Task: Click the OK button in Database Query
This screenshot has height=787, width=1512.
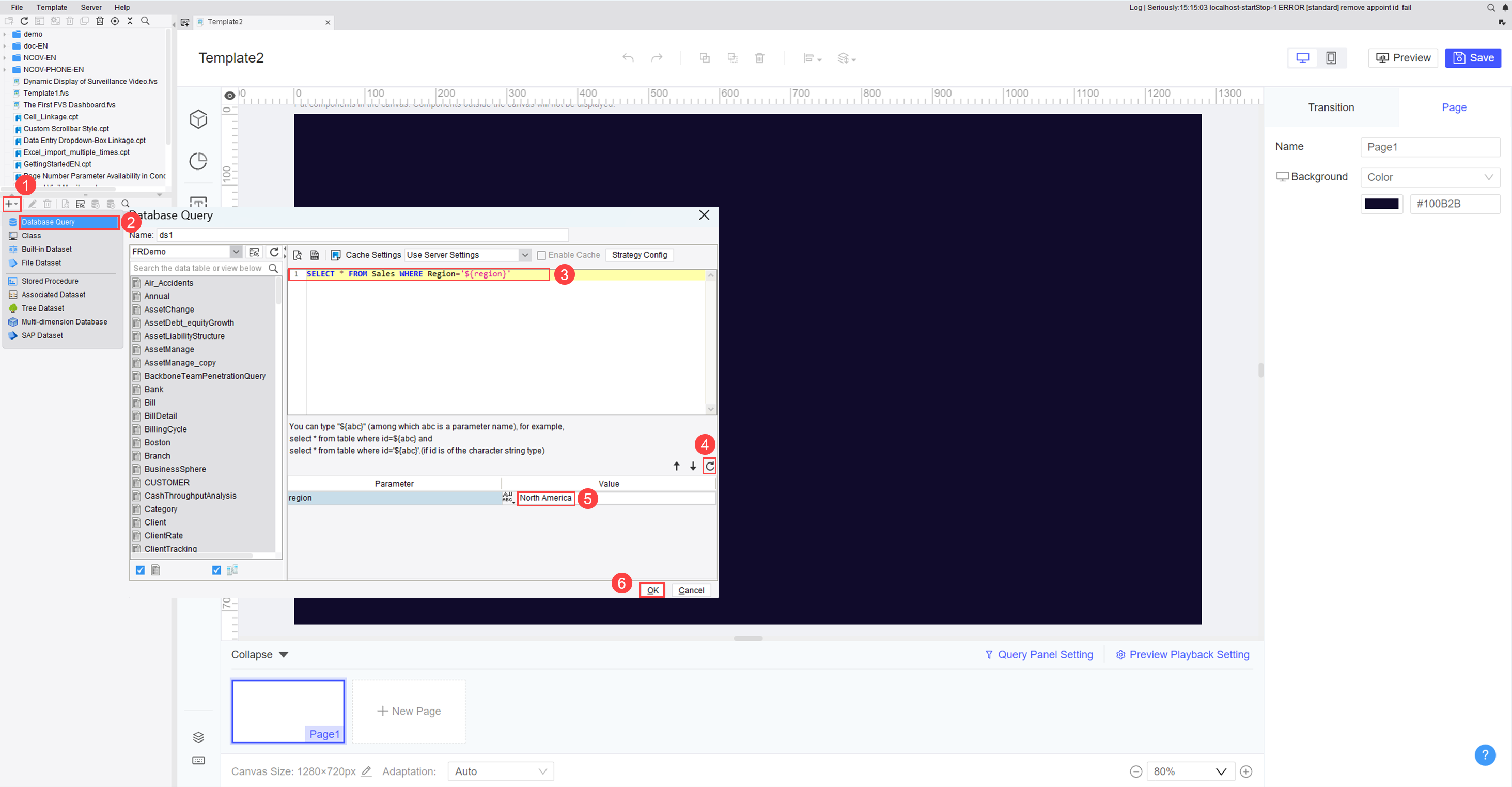Action: click(x=651, y=590)
